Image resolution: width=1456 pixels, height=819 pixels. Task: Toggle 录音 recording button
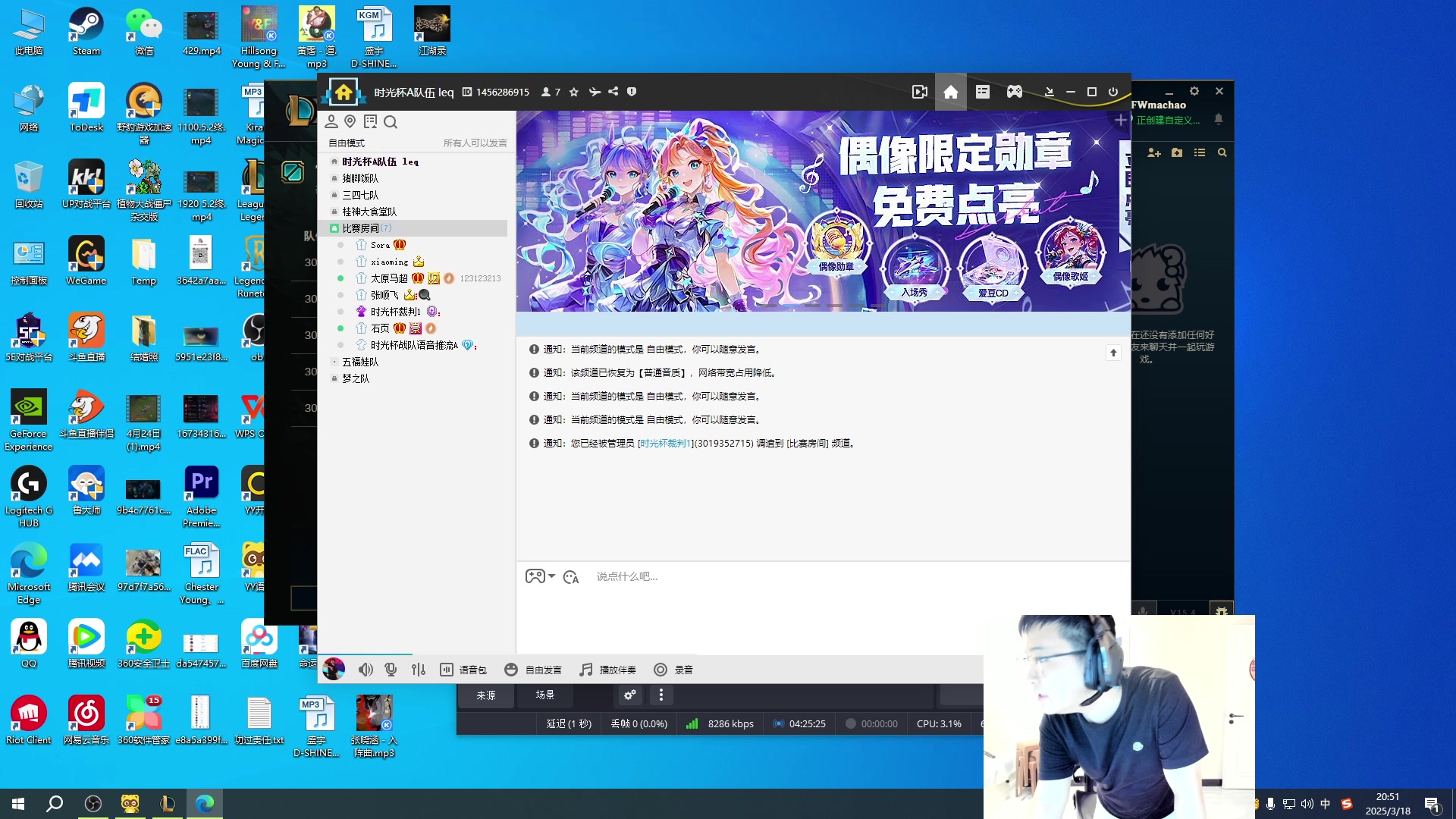point(673,670)
